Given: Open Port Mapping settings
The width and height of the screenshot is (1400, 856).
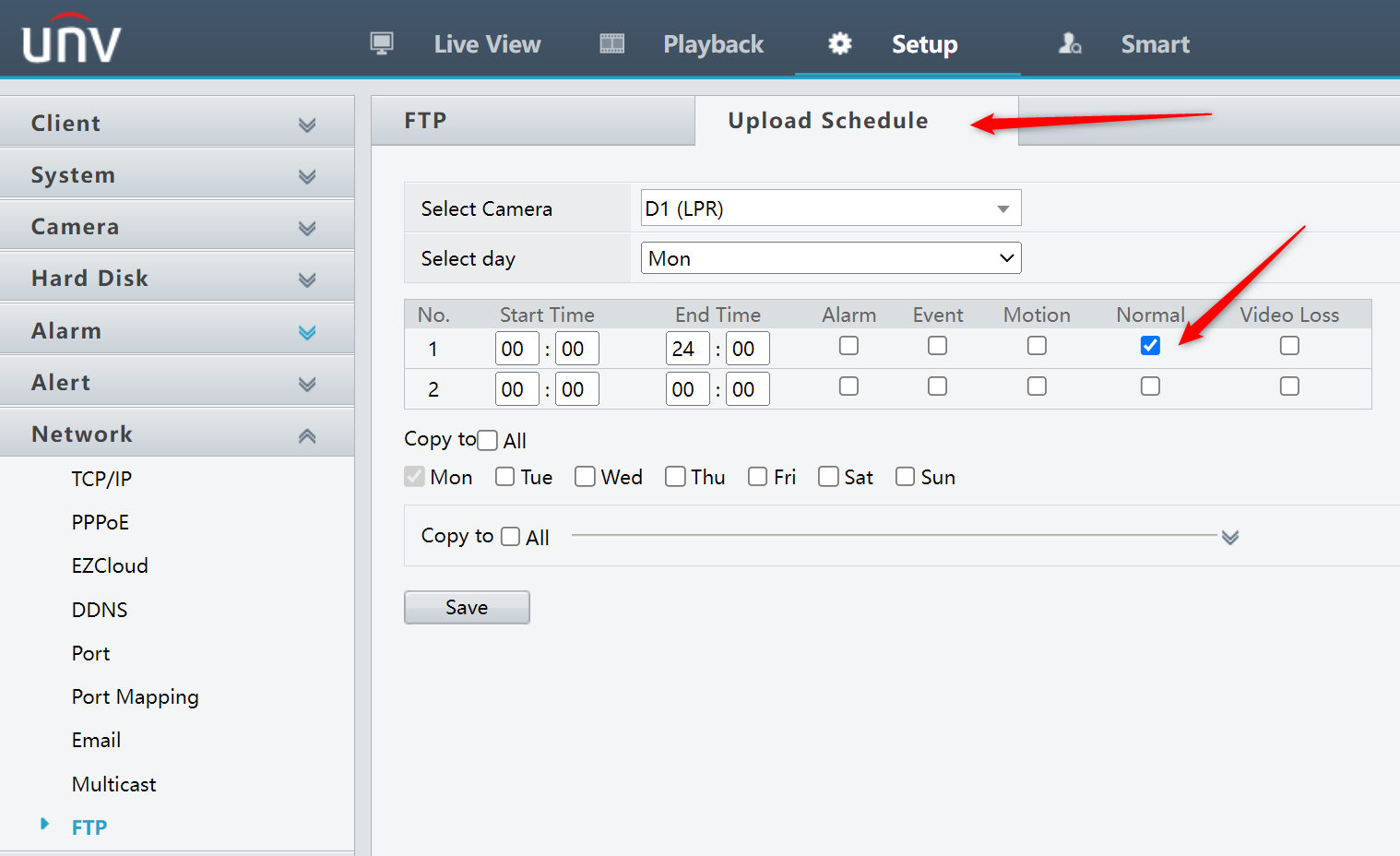Looking at the screenshot, I should pyautogui.click(x=135, y=696).
